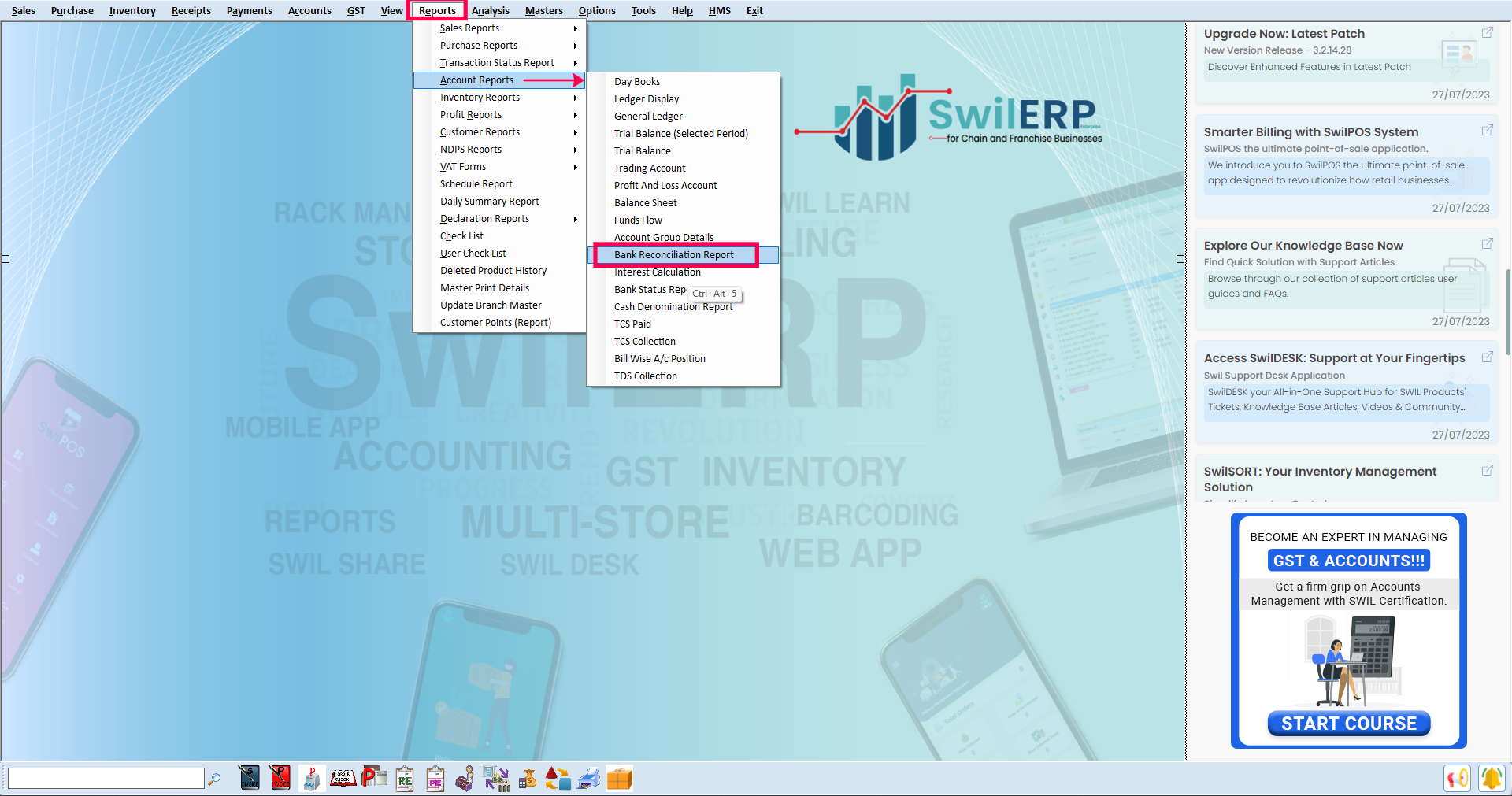The image size is (1512, 796).
Task: Select TDS Collection entry
Action: 683,376
